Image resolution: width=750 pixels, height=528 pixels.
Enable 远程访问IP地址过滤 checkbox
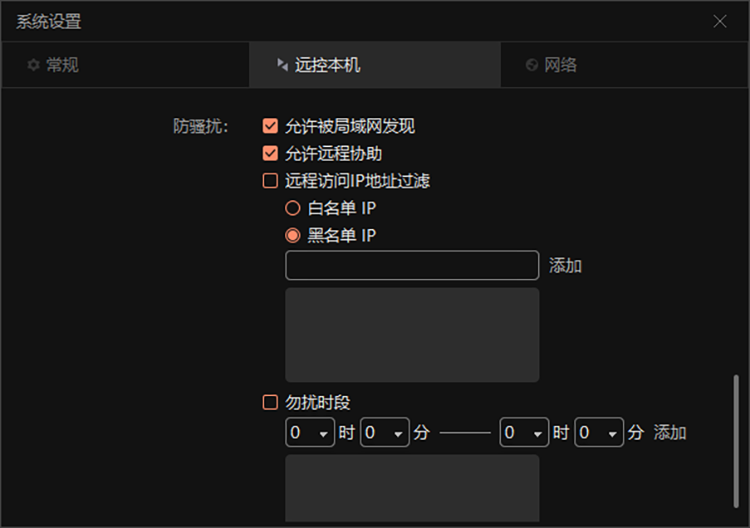[x=270, y=181]
